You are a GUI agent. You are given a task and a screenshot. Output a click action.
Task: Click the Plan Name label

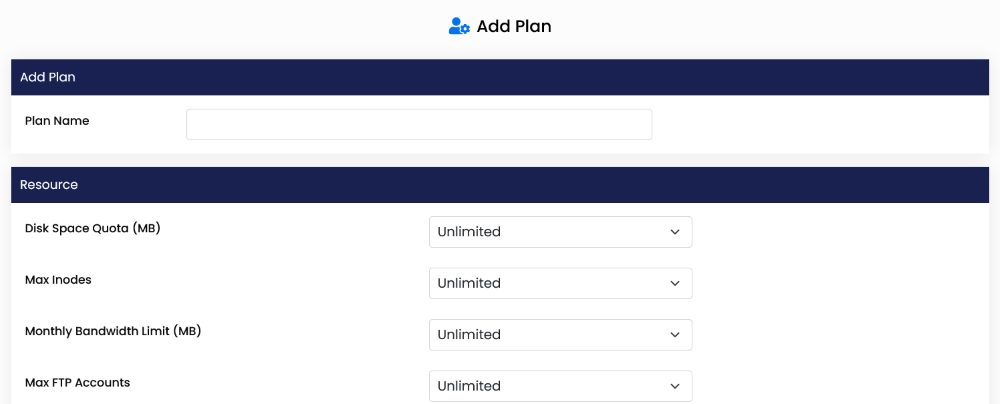57,121
